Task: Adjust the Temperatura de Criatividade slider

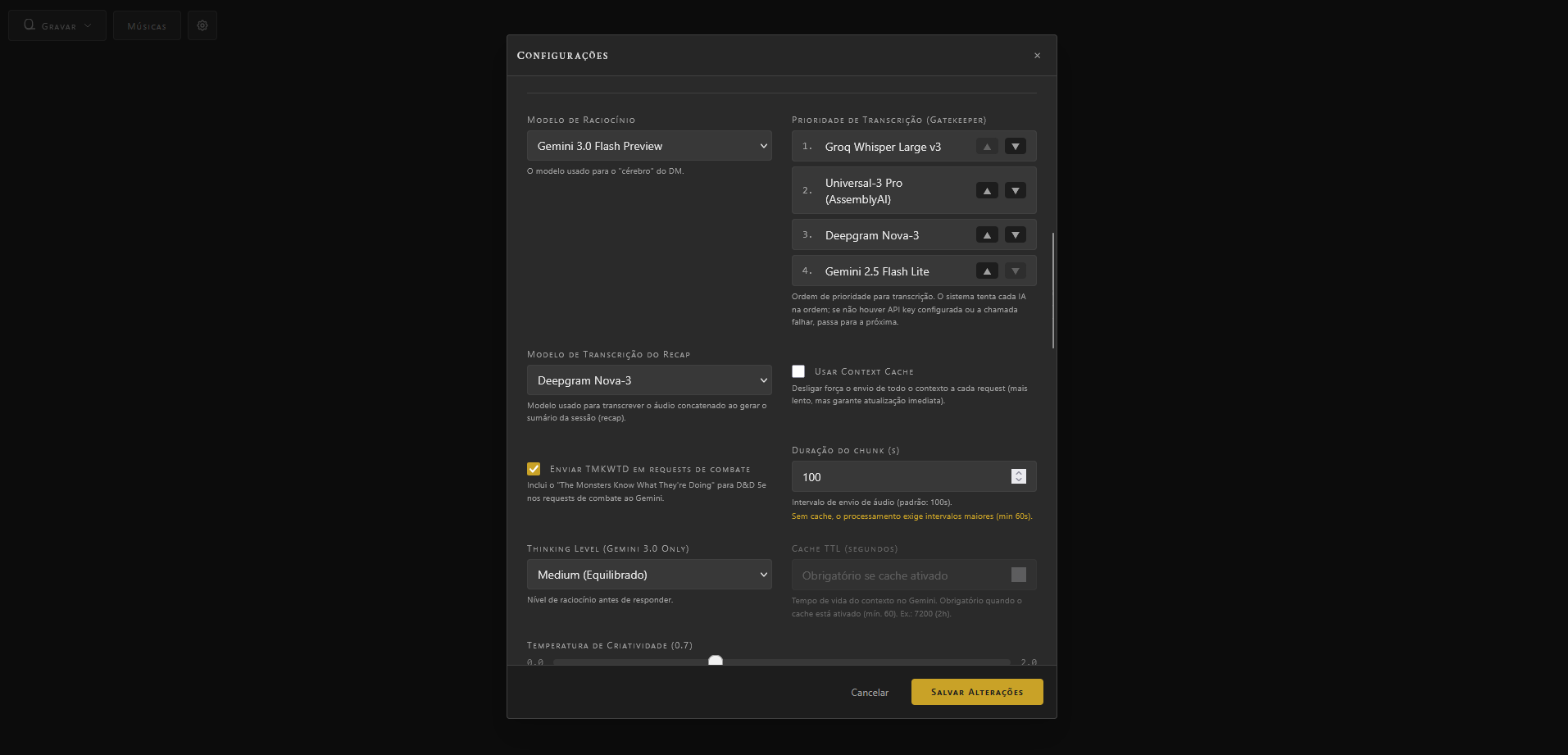Action: point(715,661)
